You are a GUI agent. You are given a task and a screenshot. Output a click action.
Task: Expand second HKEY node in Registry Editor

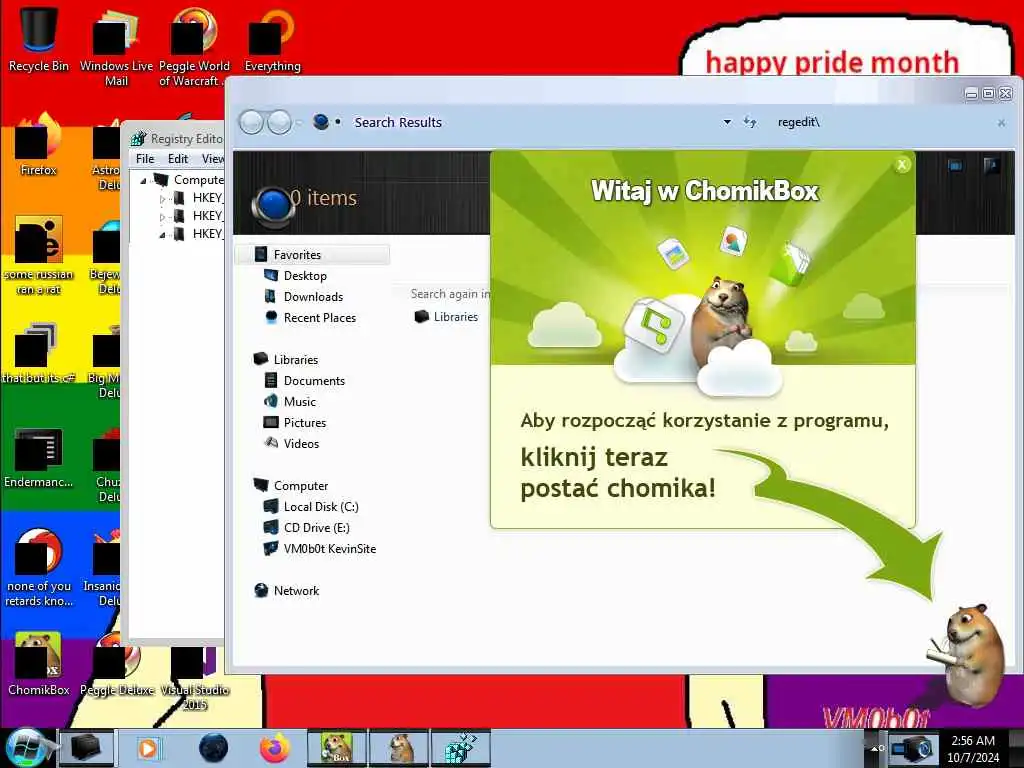(163, 216)
